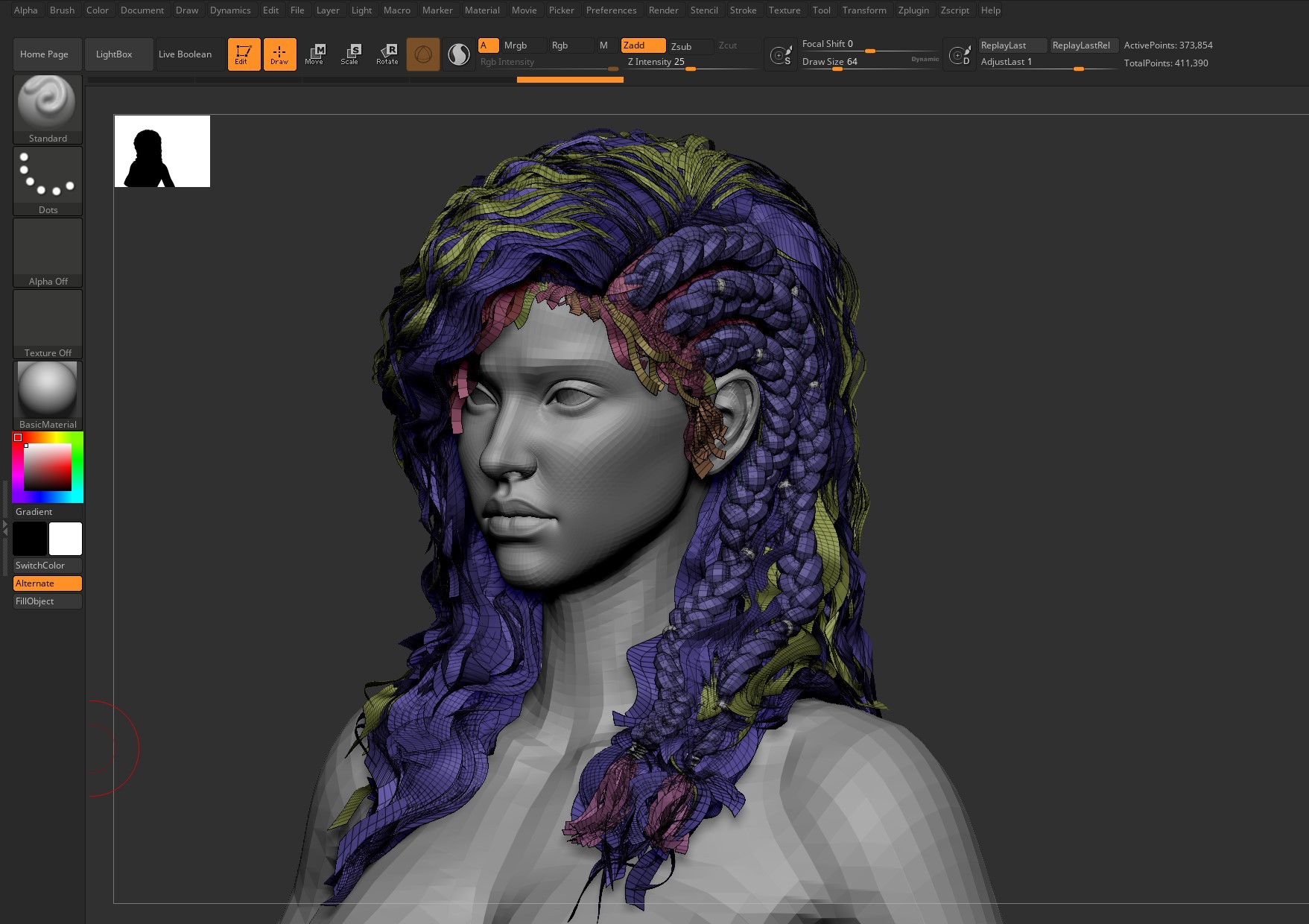Open the Alpha Off selector
The image size is (1309, 924).
(48, 252)
